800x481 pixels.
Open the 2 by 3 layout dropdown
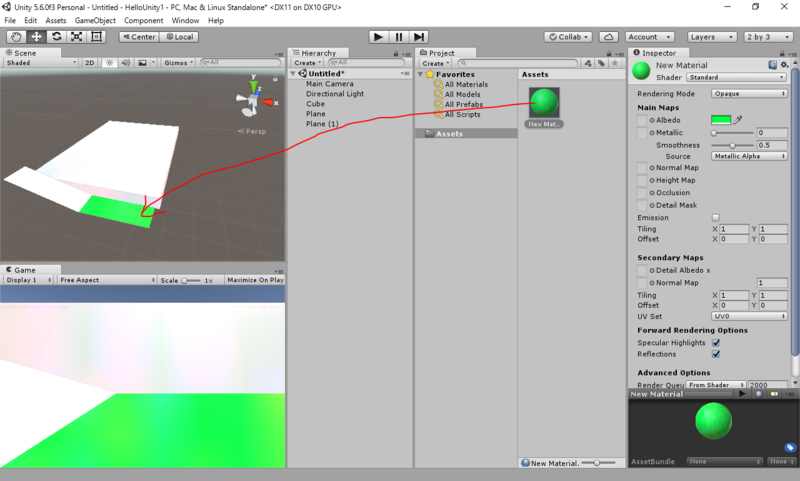(768, 37)
